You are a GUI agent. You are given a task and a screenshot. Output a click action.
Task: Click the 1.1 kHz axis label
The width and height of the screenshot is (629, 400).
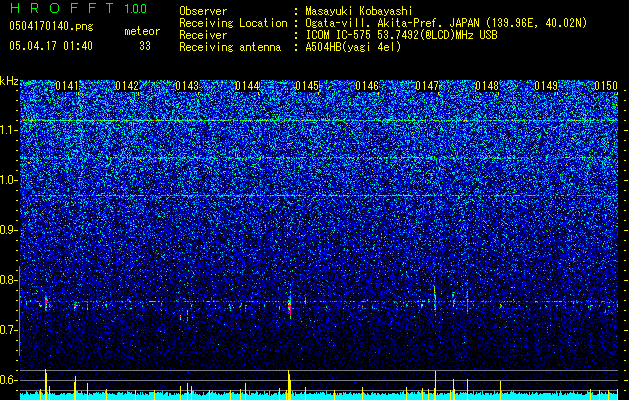click(9, 130)
